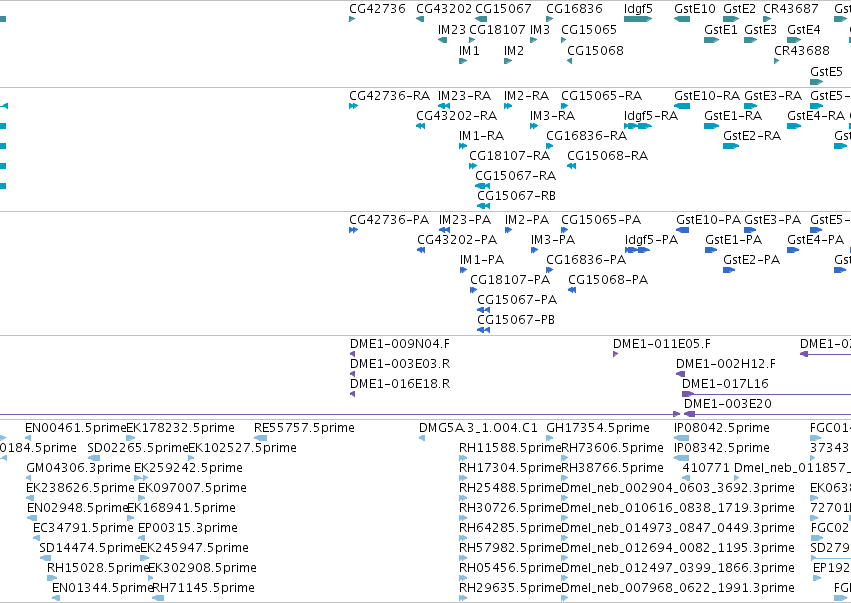Click the IM23 gene label

(452, 30)
